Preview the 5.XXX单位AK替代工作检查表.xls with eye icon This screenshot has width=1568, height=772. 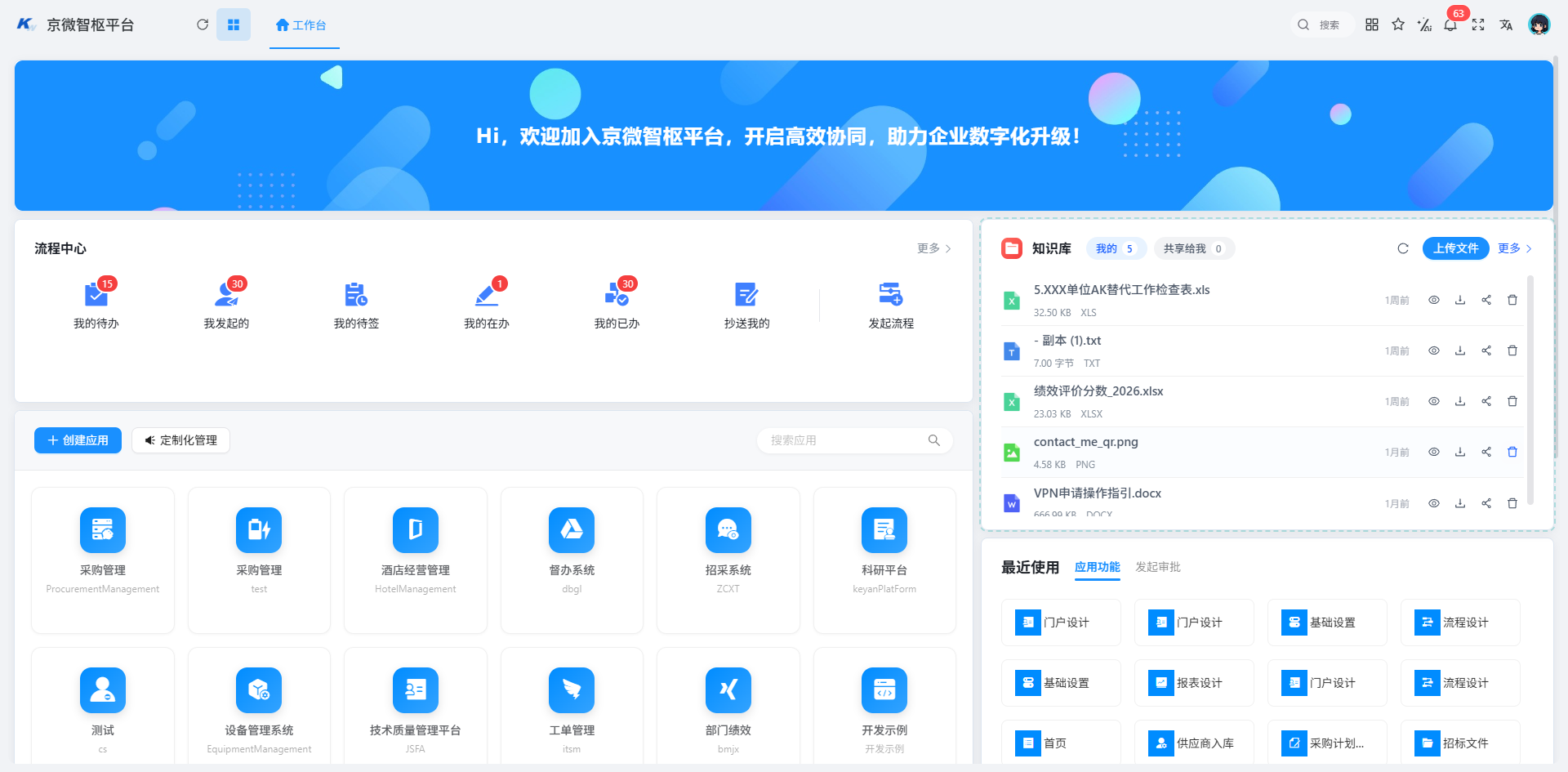click(x=1434, y=300)
